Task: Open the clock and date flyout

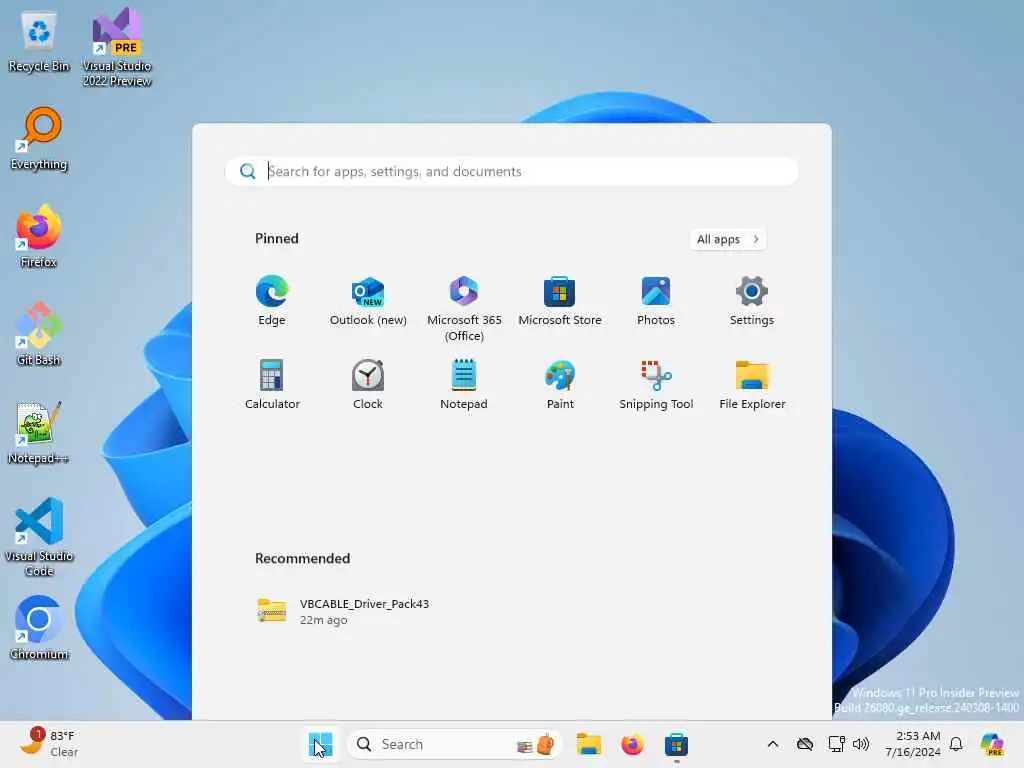Action: coord(912,744)
